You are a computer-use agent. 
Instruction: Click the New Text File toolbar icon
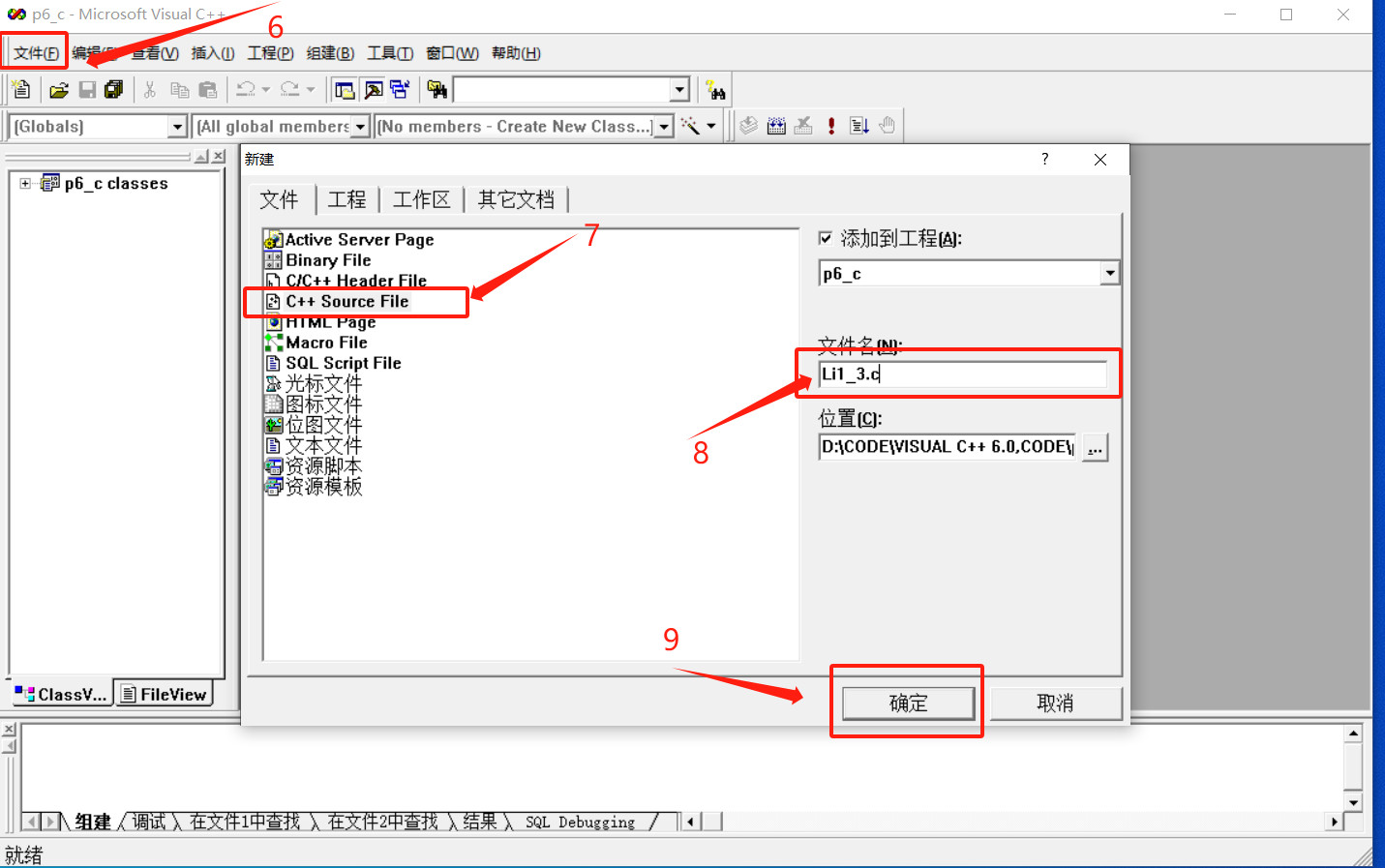click(x=21, y=90)
